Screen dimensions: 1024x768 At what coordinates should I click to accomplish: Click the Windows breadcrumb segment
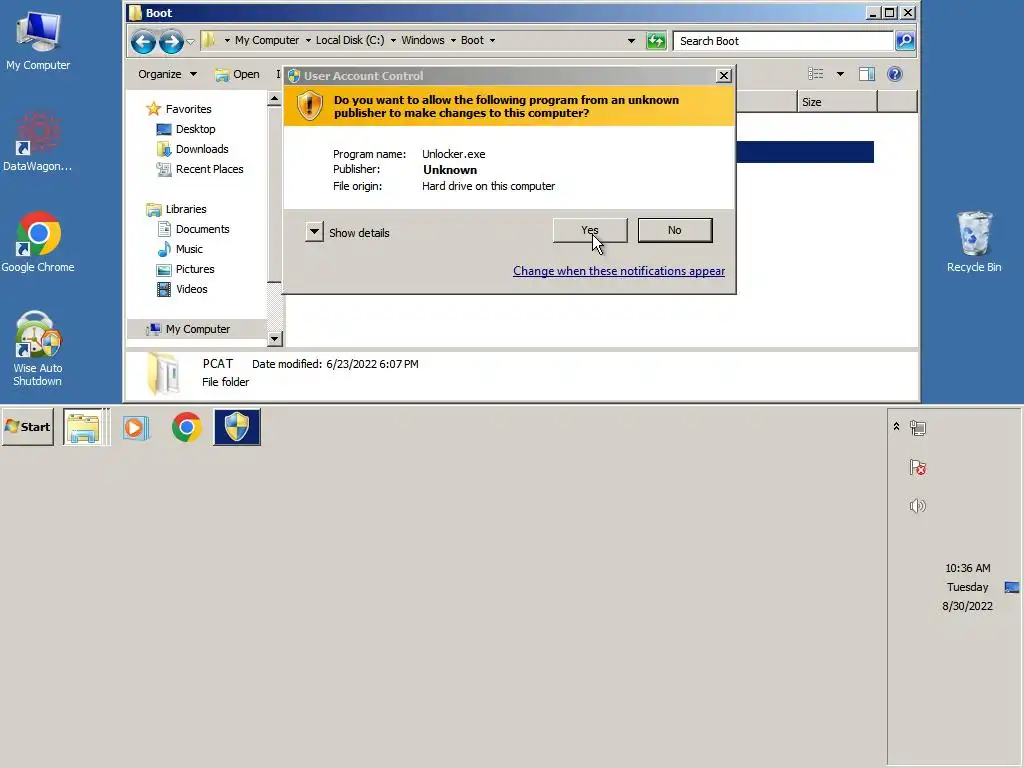coord(423,40)
